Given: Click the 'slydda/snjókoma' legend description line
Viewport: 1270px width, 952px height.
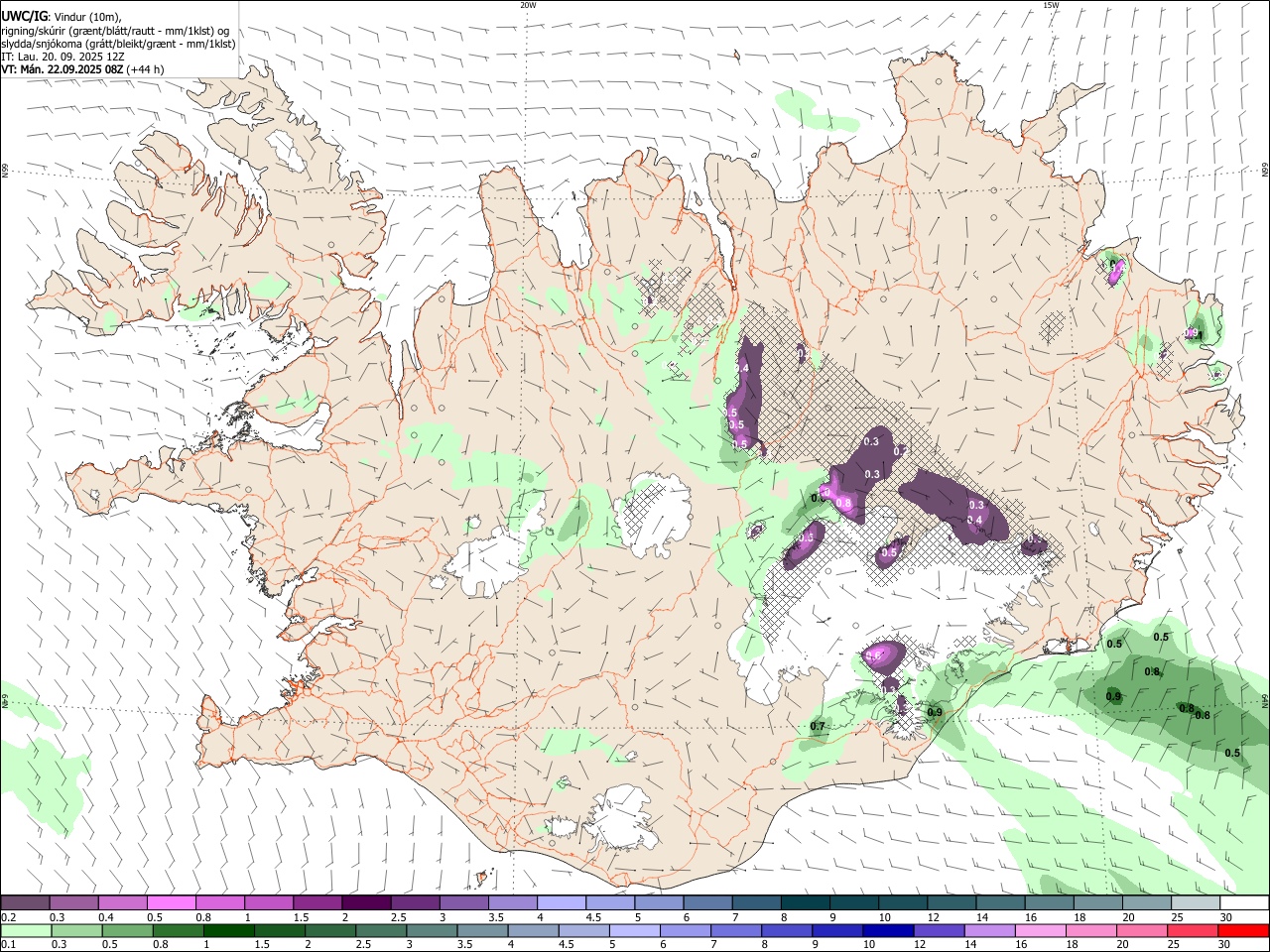Looking at the screenshot, I should pyautogui.click(x=118, y=44).
